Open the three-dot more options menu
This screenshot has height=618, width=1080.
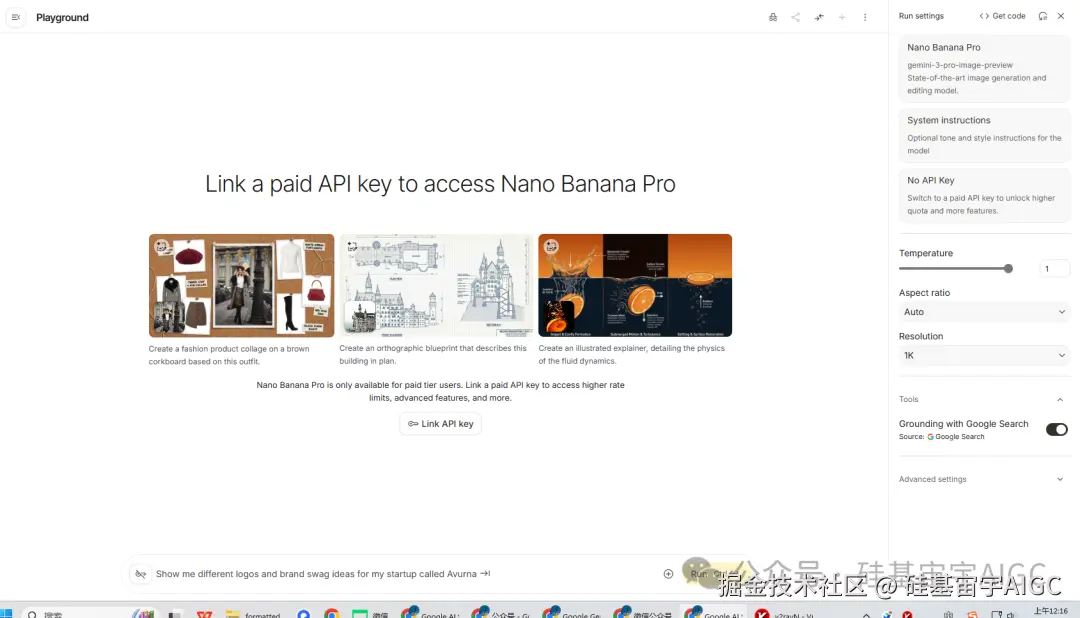[865, 17]
